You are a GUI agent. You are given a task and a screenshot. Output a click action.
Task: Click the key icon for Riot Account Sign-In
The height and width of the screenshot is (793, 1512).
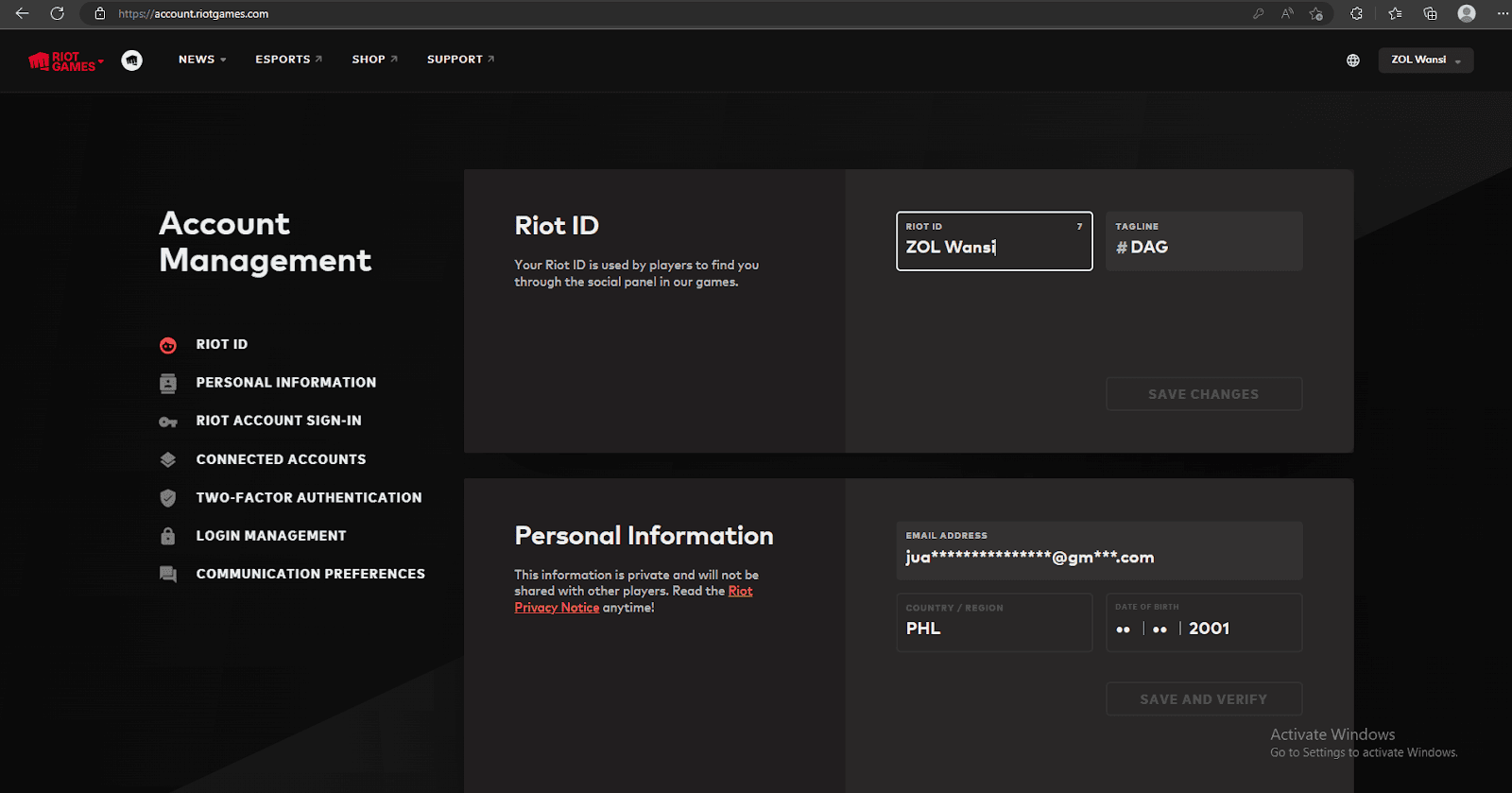pyautogui.click(x=168, y=422)
